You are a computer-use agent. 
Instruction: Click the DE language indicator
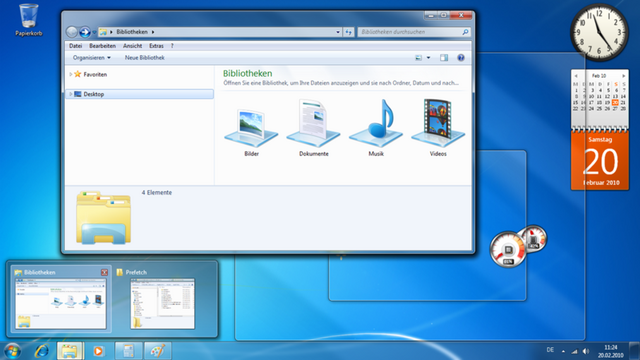pyautogui.click(x=550, y=350)
